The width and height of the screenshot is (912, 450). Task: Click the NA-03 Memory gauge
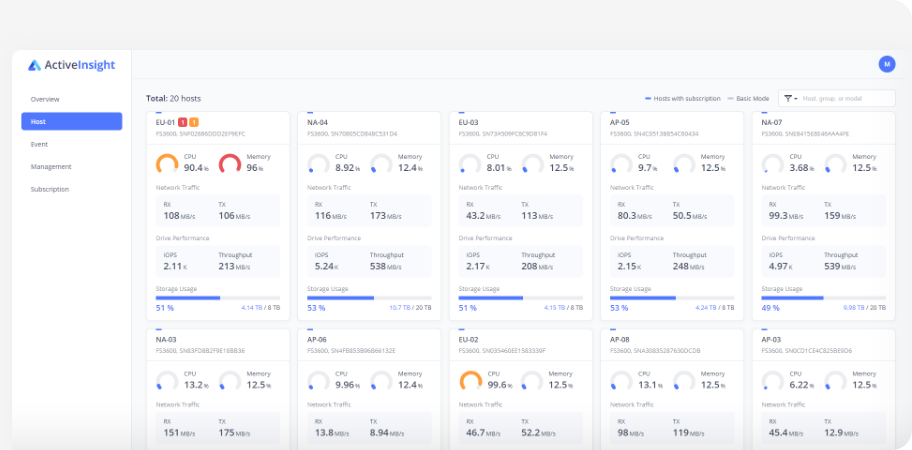pos(230,381)
